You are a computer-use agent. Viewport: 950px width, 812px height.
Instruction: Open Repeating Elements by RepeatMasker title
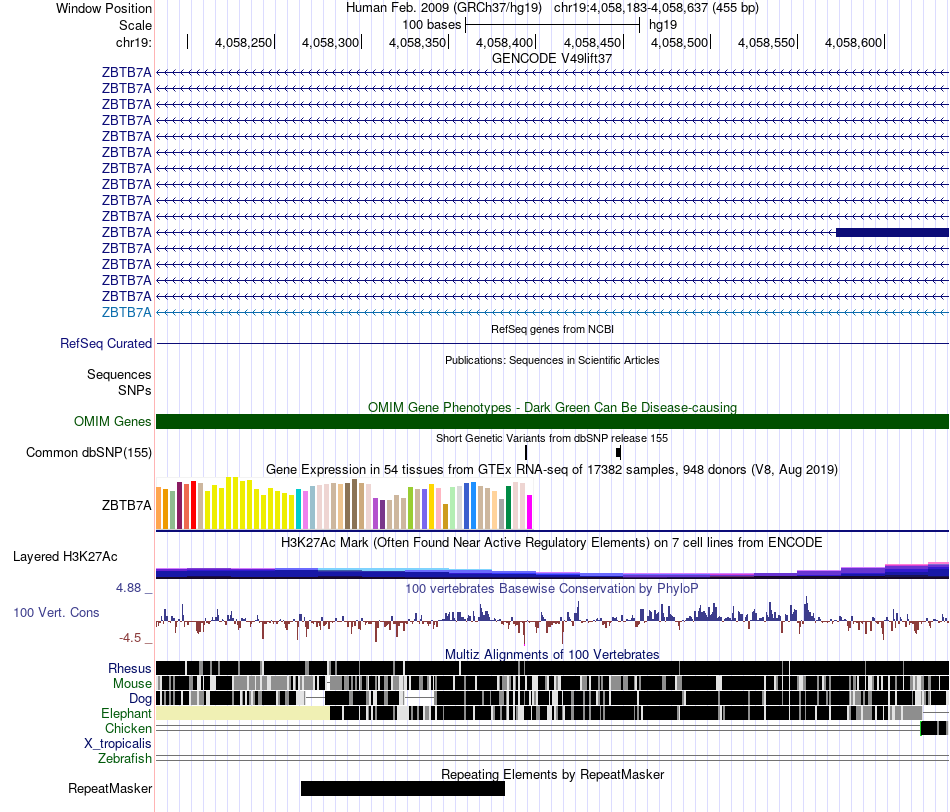pos(552,774)
